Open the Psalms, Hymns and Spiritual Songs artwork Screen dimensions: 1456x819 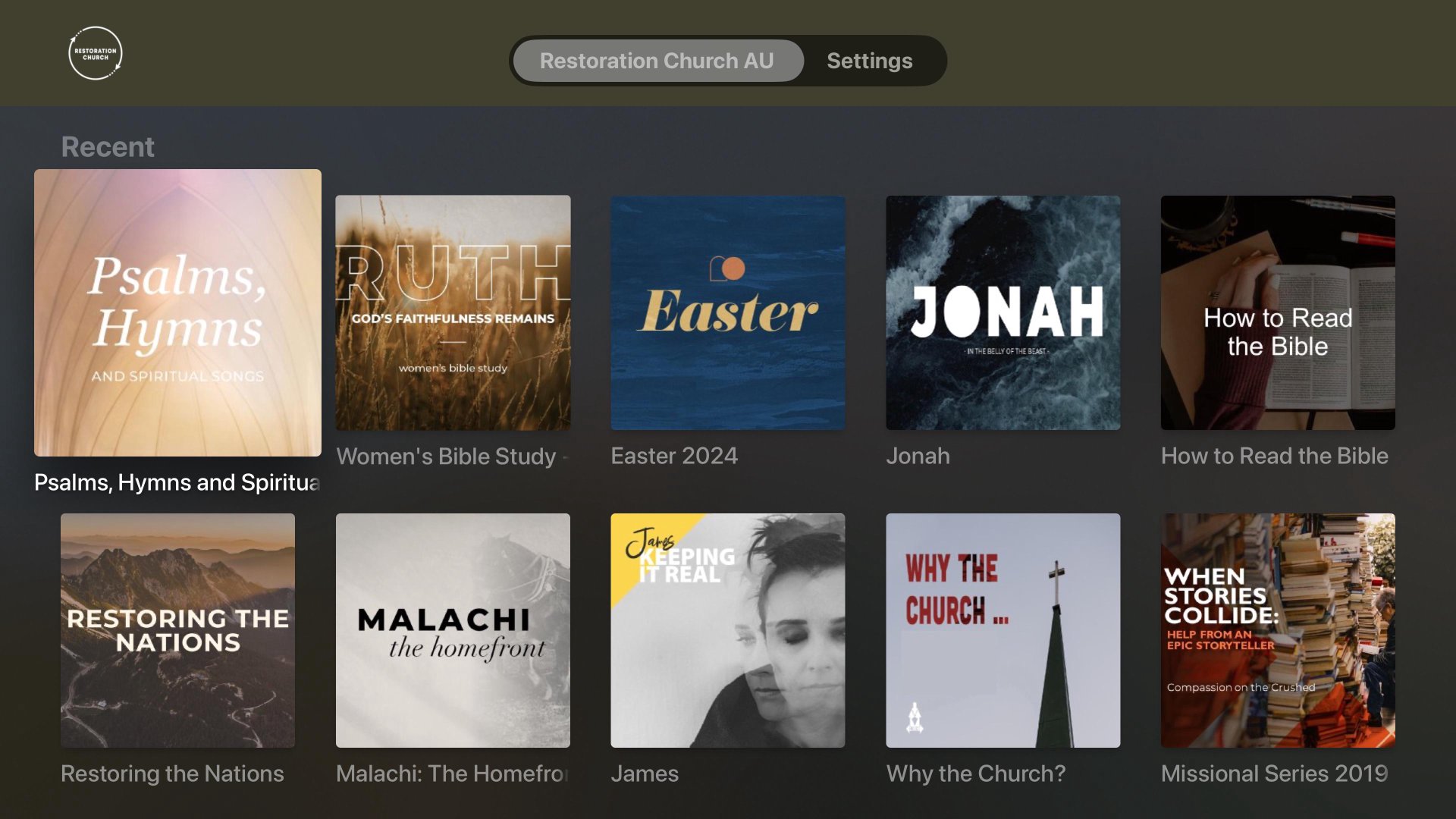[x=177, y=312]
